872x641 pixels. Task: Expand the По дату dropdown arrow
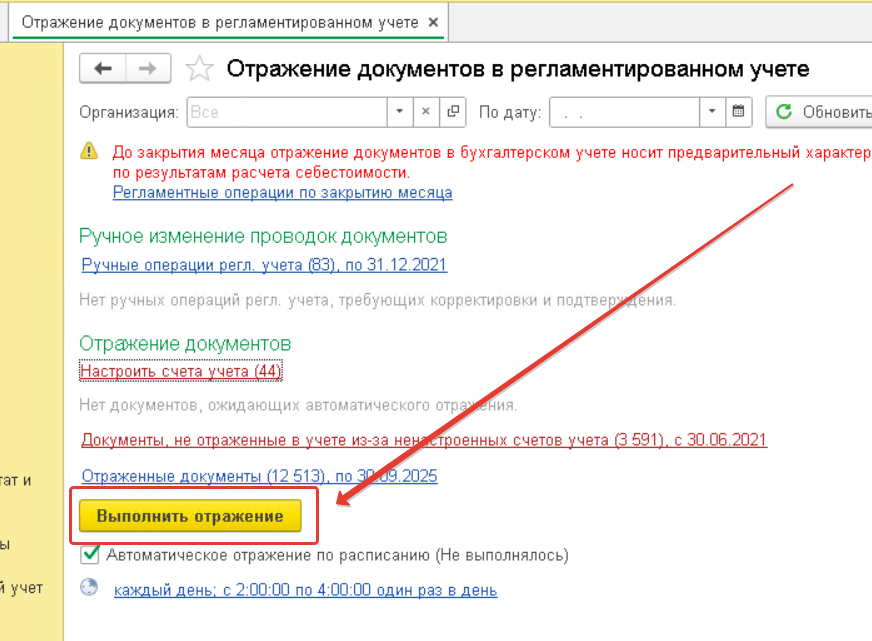coord(712,112)
